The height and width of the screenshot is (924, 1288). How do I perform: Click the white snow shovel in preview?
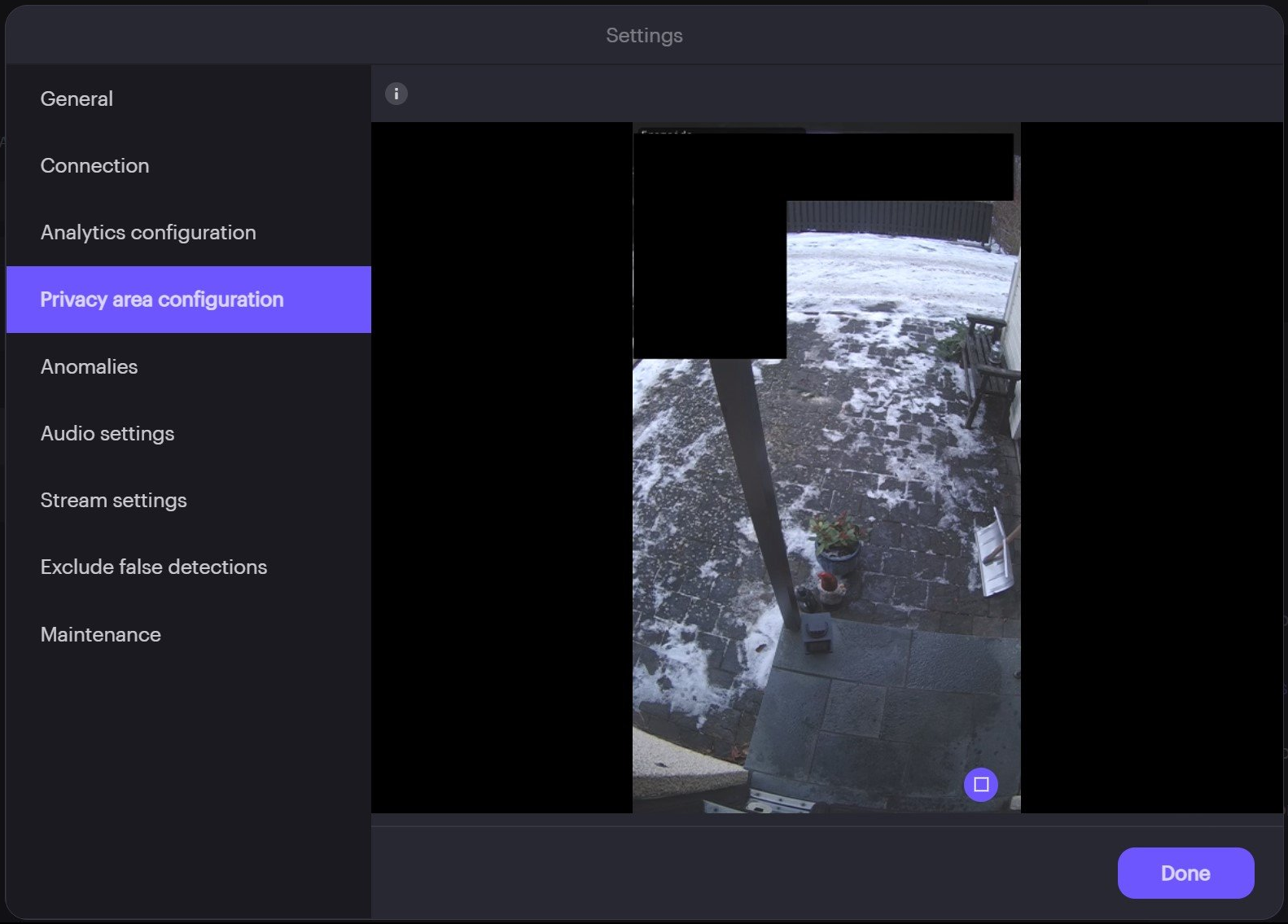coord(995,554)
